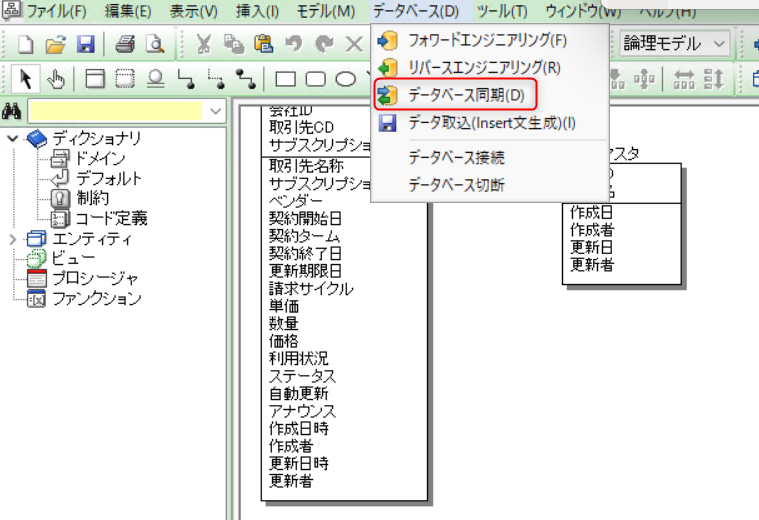759x520 pixels.
Task: Click the printer icon in toolbar
Action: tap(125, 44)
